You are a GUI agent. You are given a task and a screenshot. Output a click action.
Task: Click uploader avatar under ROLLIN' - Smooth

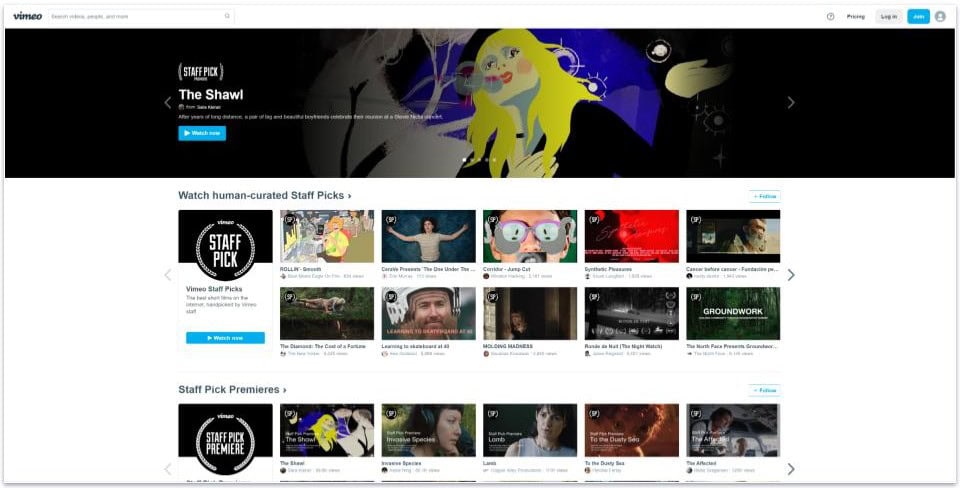tap(283, 276)
